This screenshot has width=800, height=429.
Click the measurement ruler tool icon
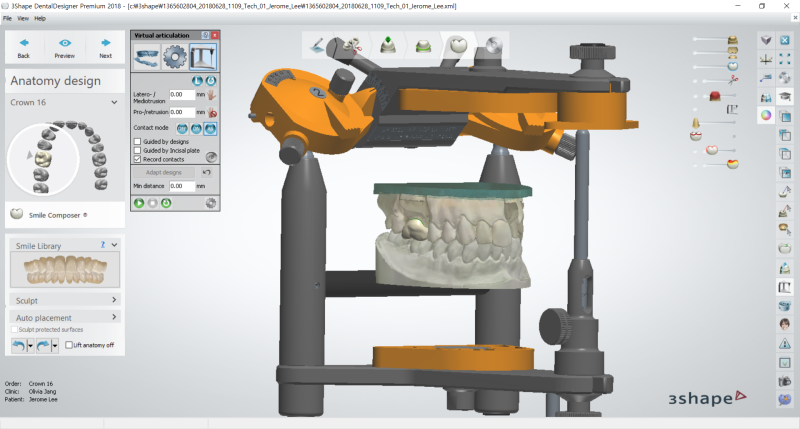coord(766,78)
